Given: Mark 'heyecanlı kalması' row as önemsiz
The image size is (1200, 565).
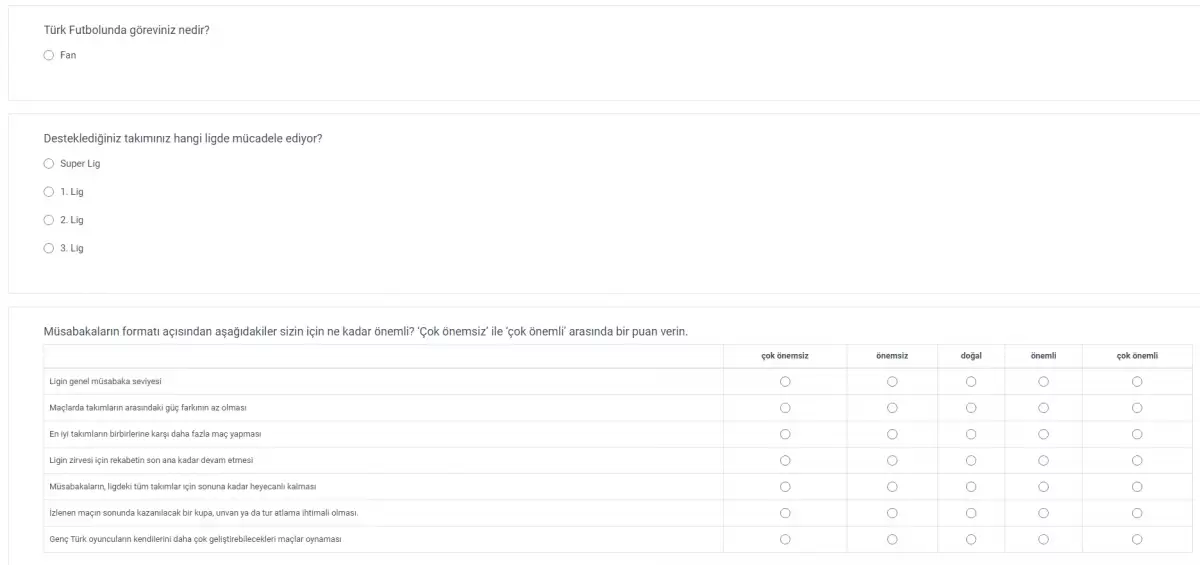Looking at the screenshot, I should [892, 486].
